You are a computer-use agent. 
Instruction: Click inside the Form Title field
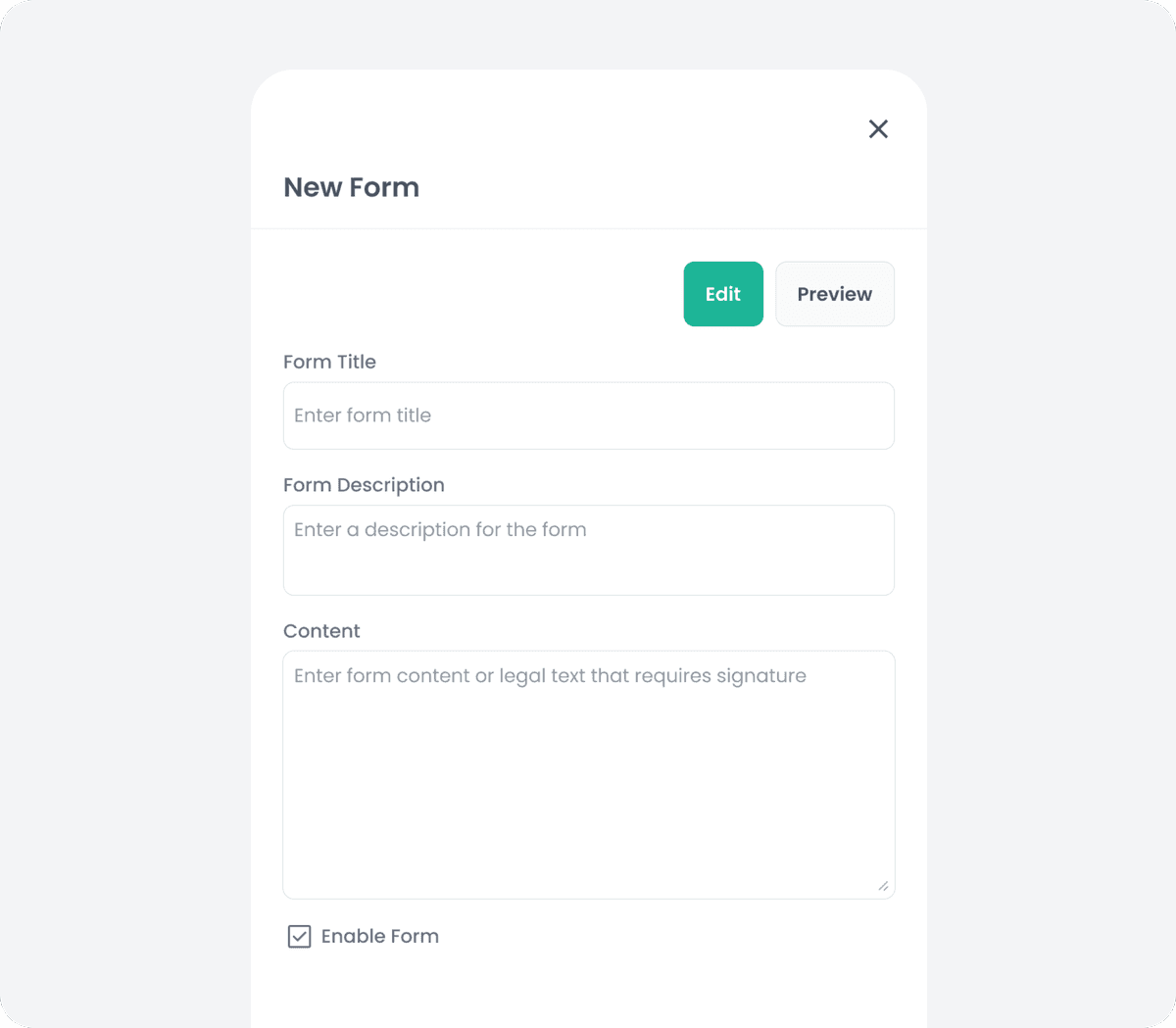click(588, 415)
